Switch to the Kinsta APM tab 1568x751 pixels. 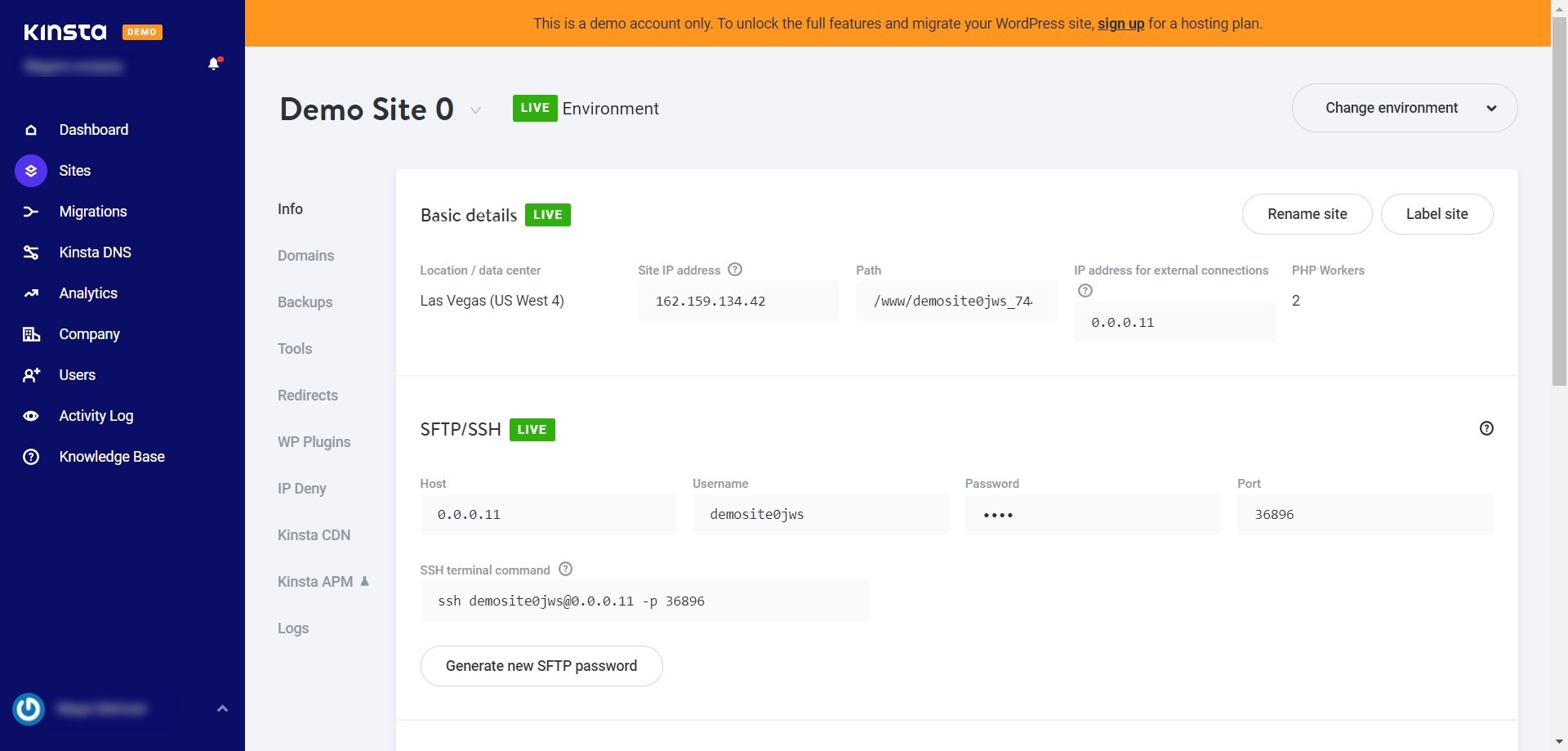click(315, 582)
